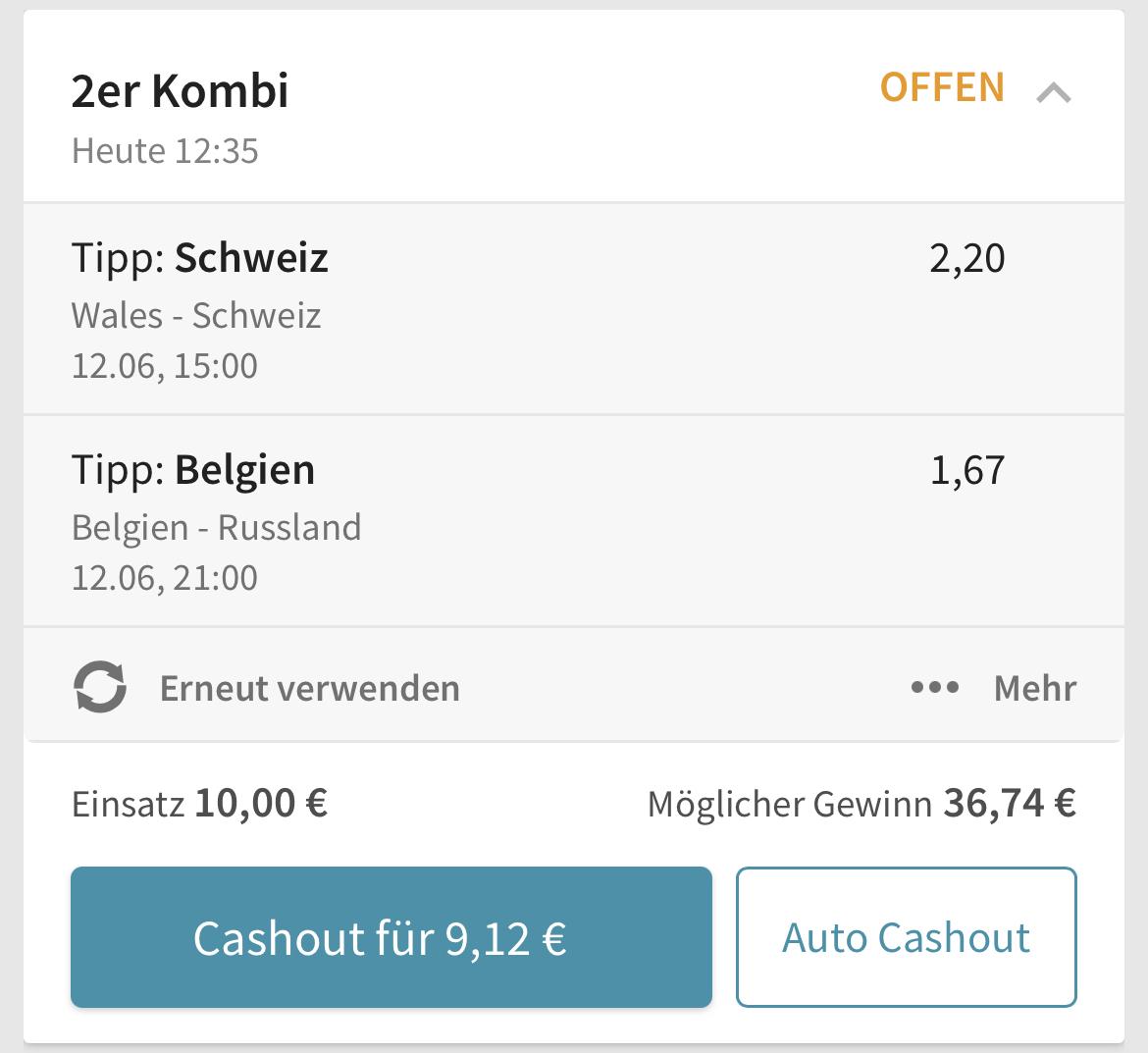Click the Belgien - Russland match link

tap(217, 527)
